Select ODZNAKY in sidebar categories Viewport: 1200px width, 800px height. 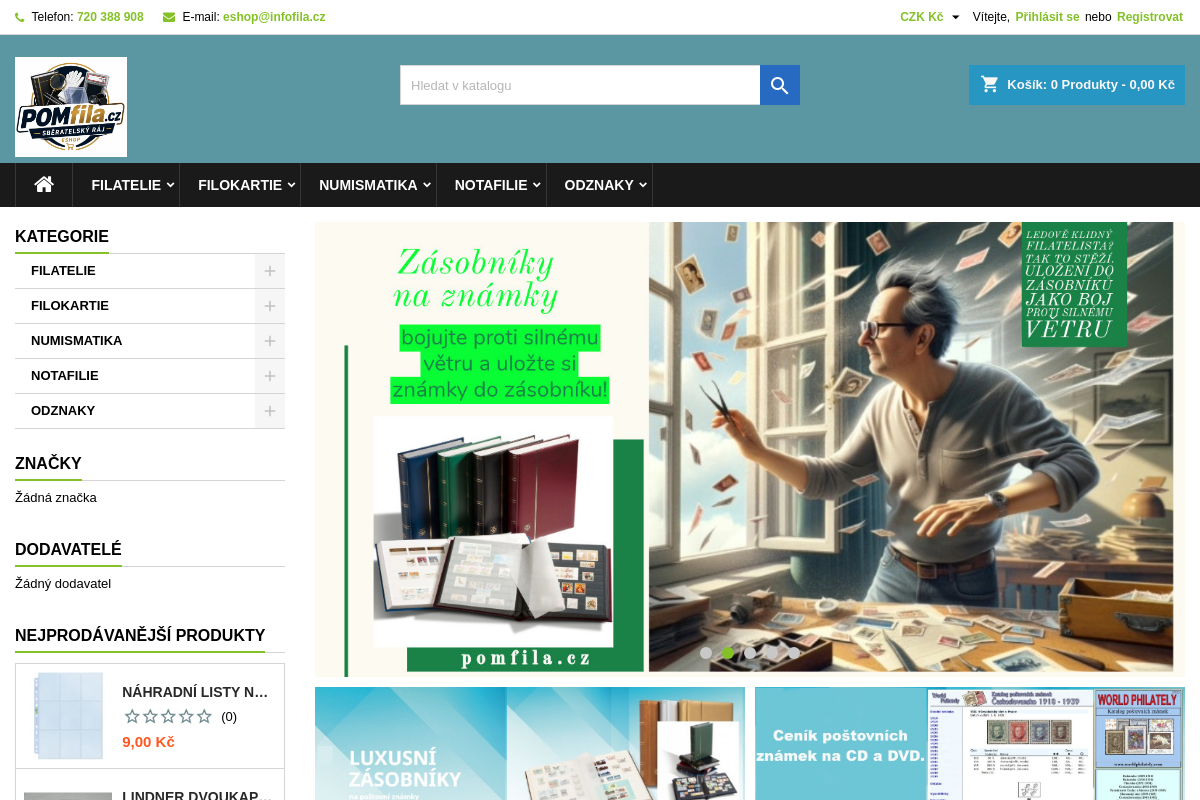point(63,411)
